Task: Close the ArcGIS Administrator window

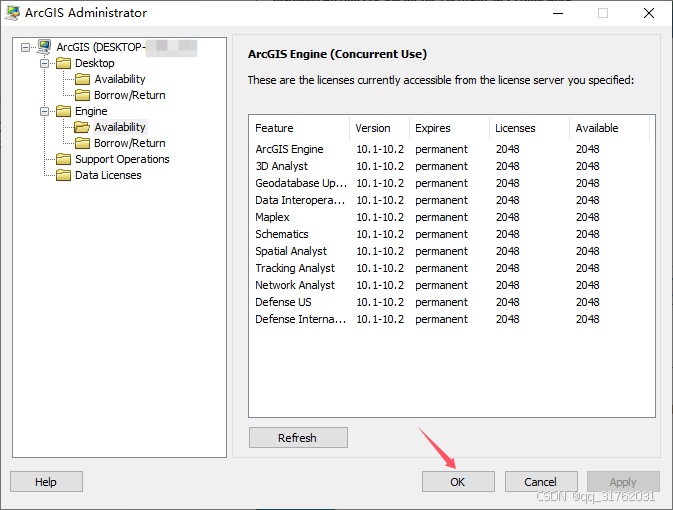Action: coord(649,13)
